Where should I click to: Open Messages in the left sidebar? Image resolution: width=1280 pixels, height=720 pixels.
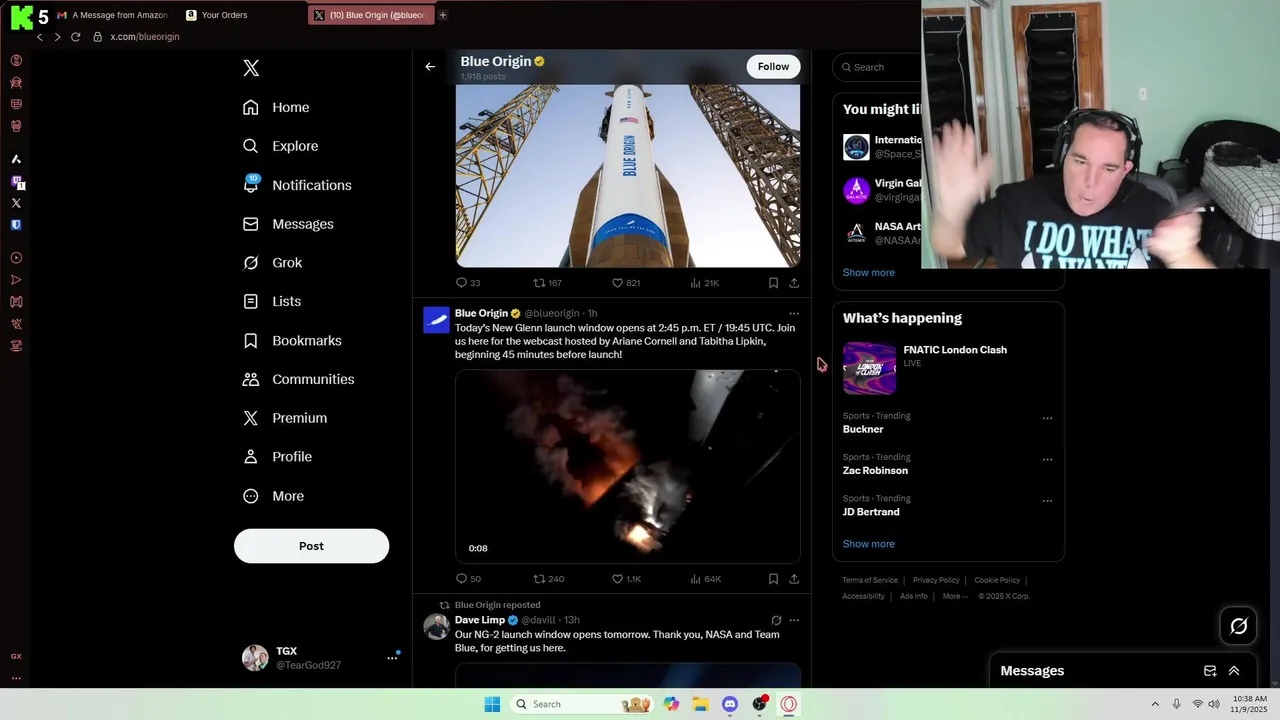point(288,224)
